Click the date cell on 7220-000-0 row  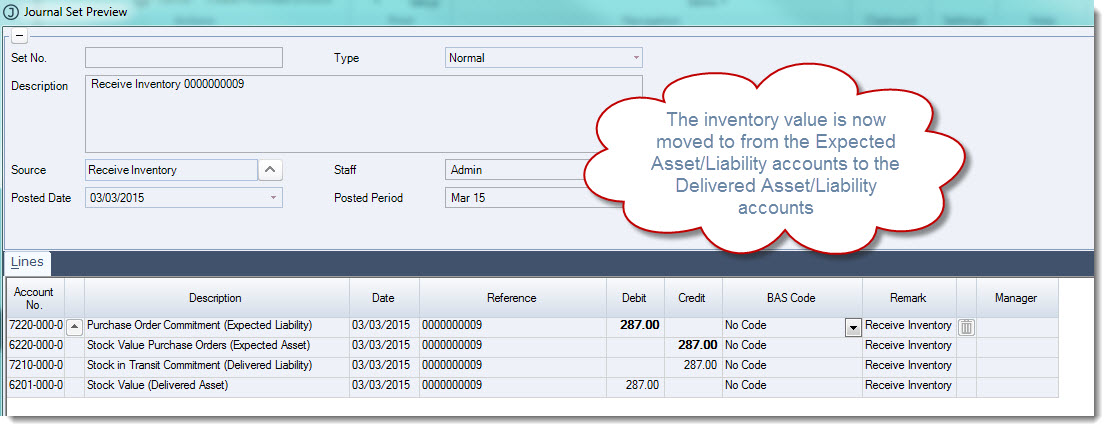(x=384, y=326)
